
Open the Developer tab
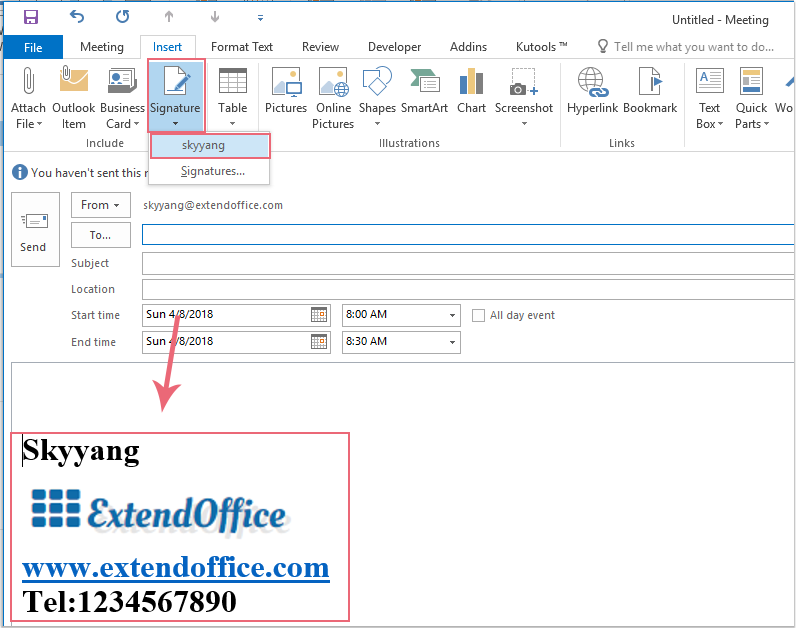click(394, 47)
